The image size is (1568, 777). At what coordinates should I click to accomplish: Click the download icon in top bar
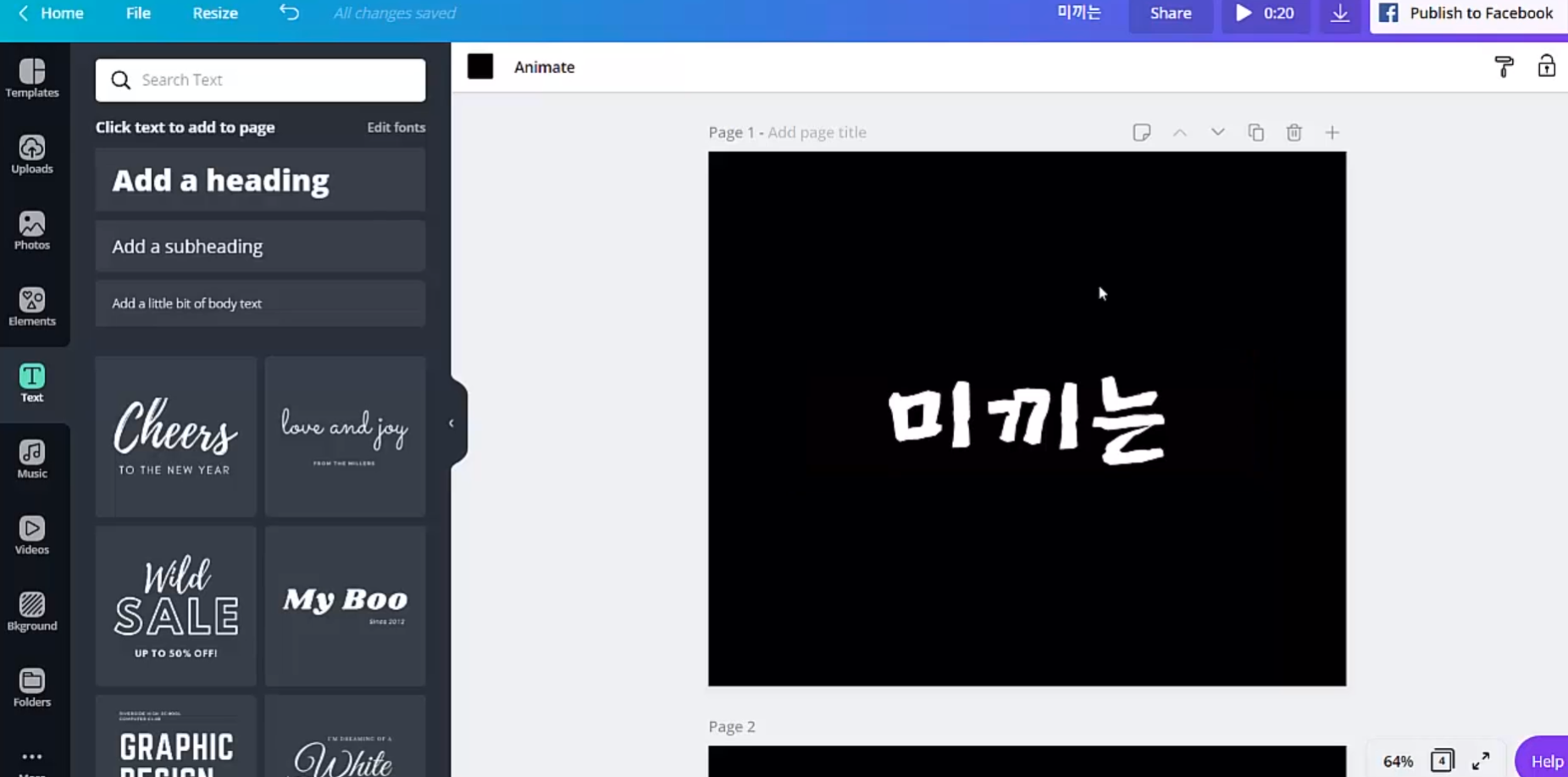point(1339,14)
